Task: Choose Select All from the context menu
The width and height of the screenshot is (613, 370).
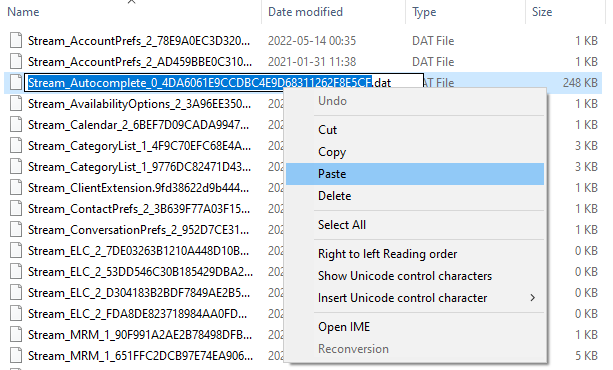Action: [x=415, y=225]
